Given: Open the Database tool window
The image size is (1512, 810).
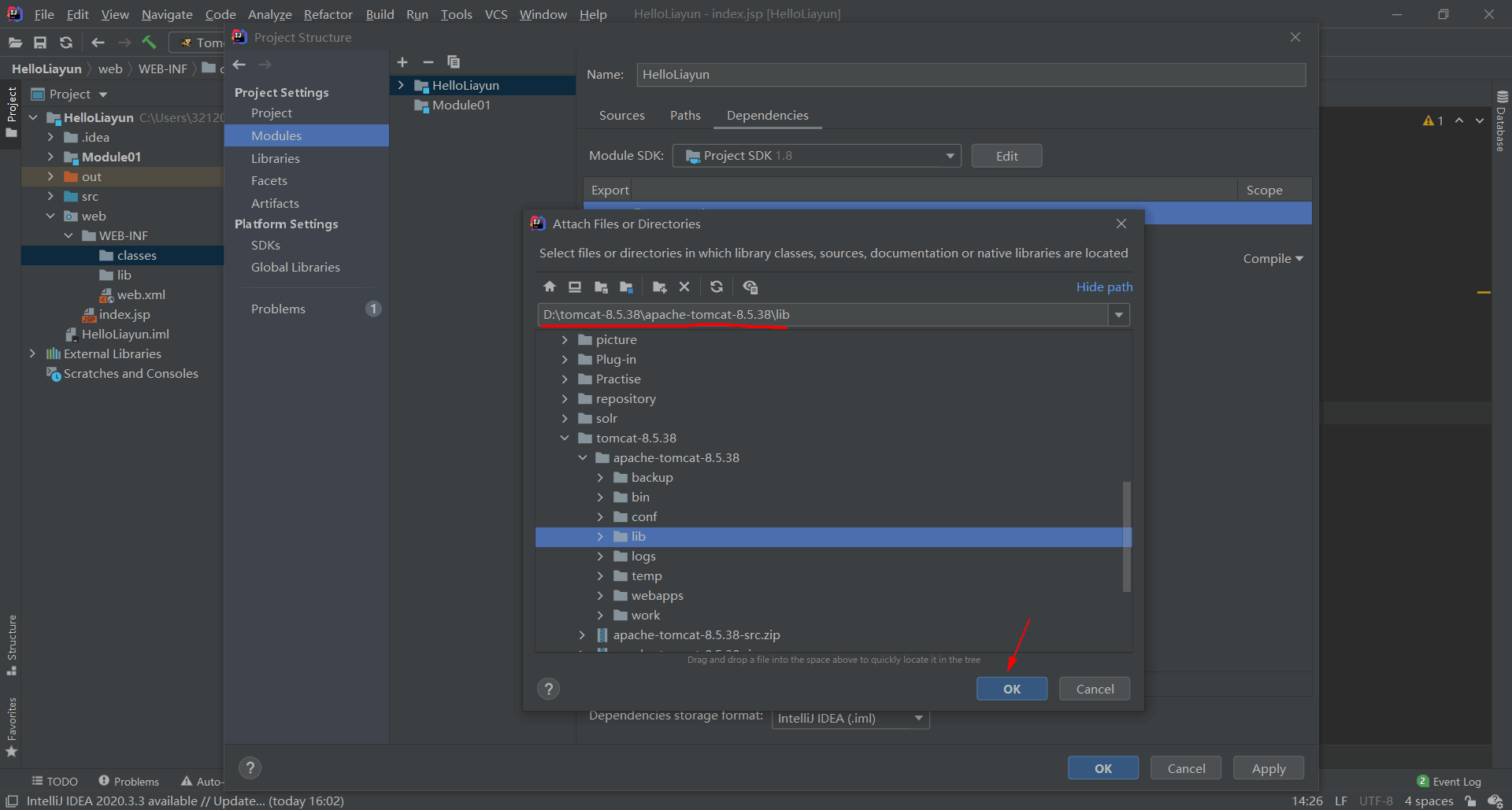Looking at the screenshot, I should [1502, 121].
